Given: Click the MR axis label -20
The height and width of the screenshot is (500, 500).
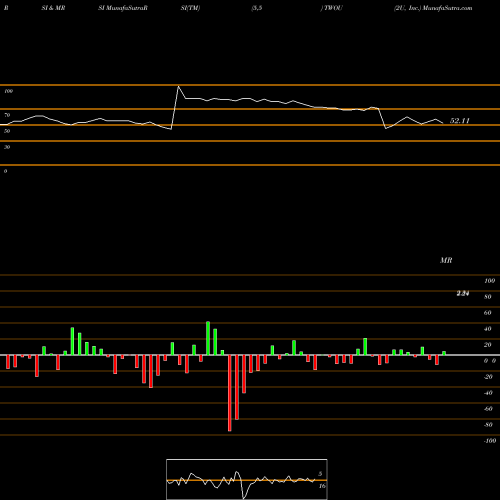Looking at the screenshot, I should [x=488, y=377].
